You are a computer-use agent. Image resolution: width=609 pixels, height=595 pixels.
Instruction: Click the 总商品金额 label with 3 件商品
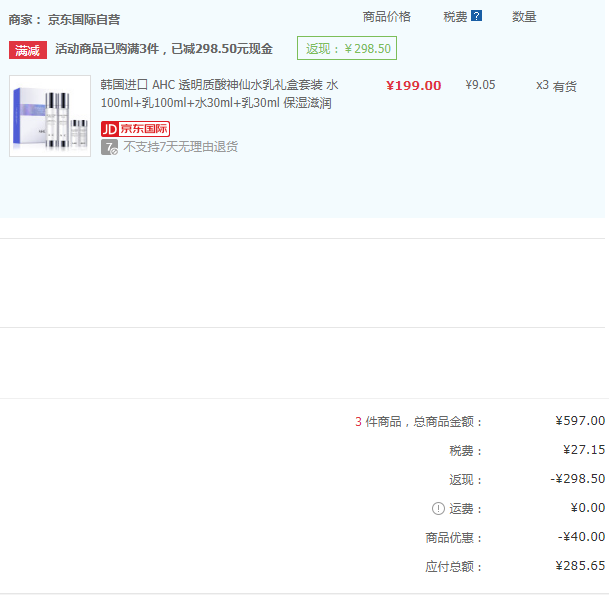click(418, 422)
